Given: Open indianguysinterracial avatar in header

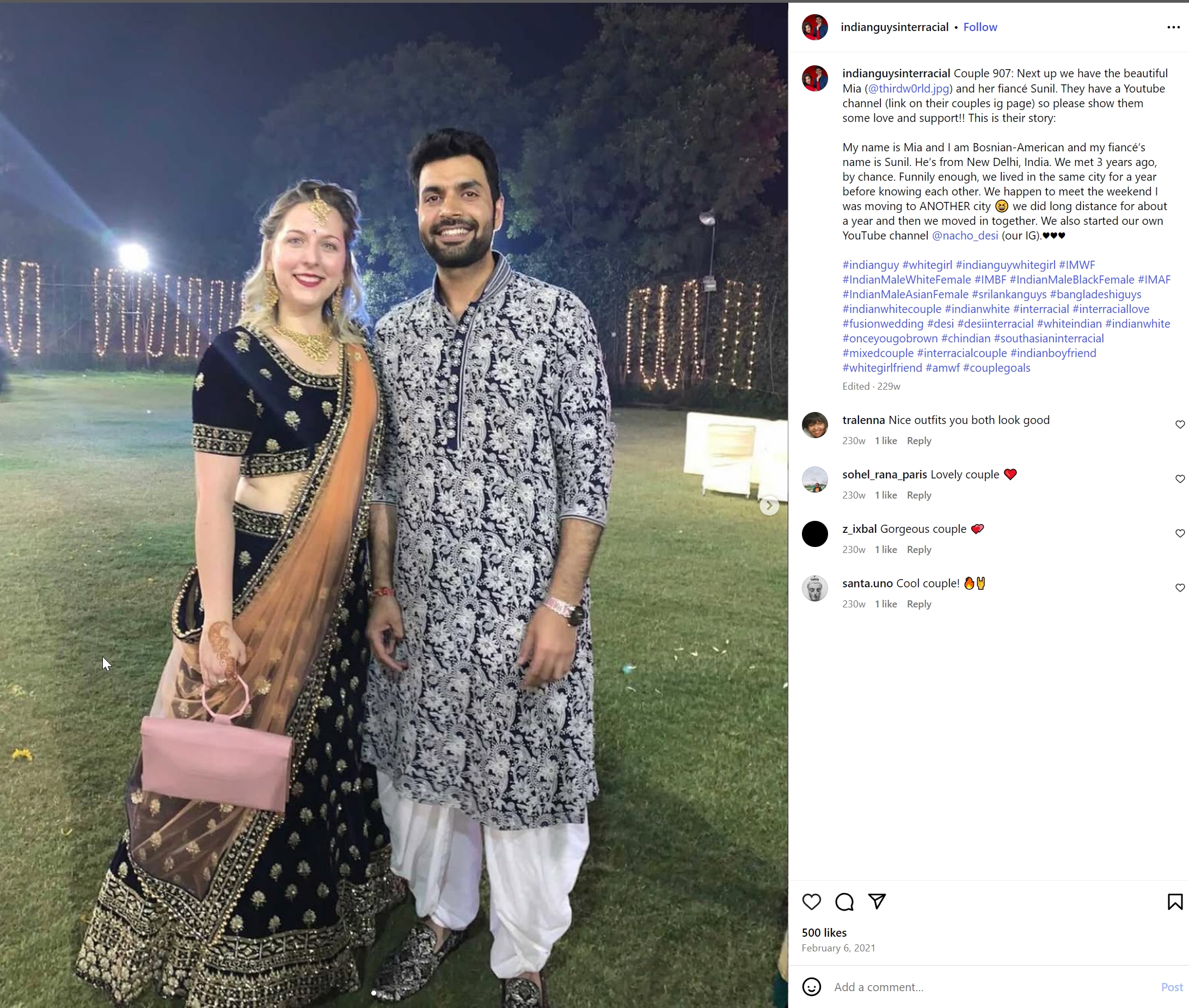Looking at the screenshot, I should point(814,27).
